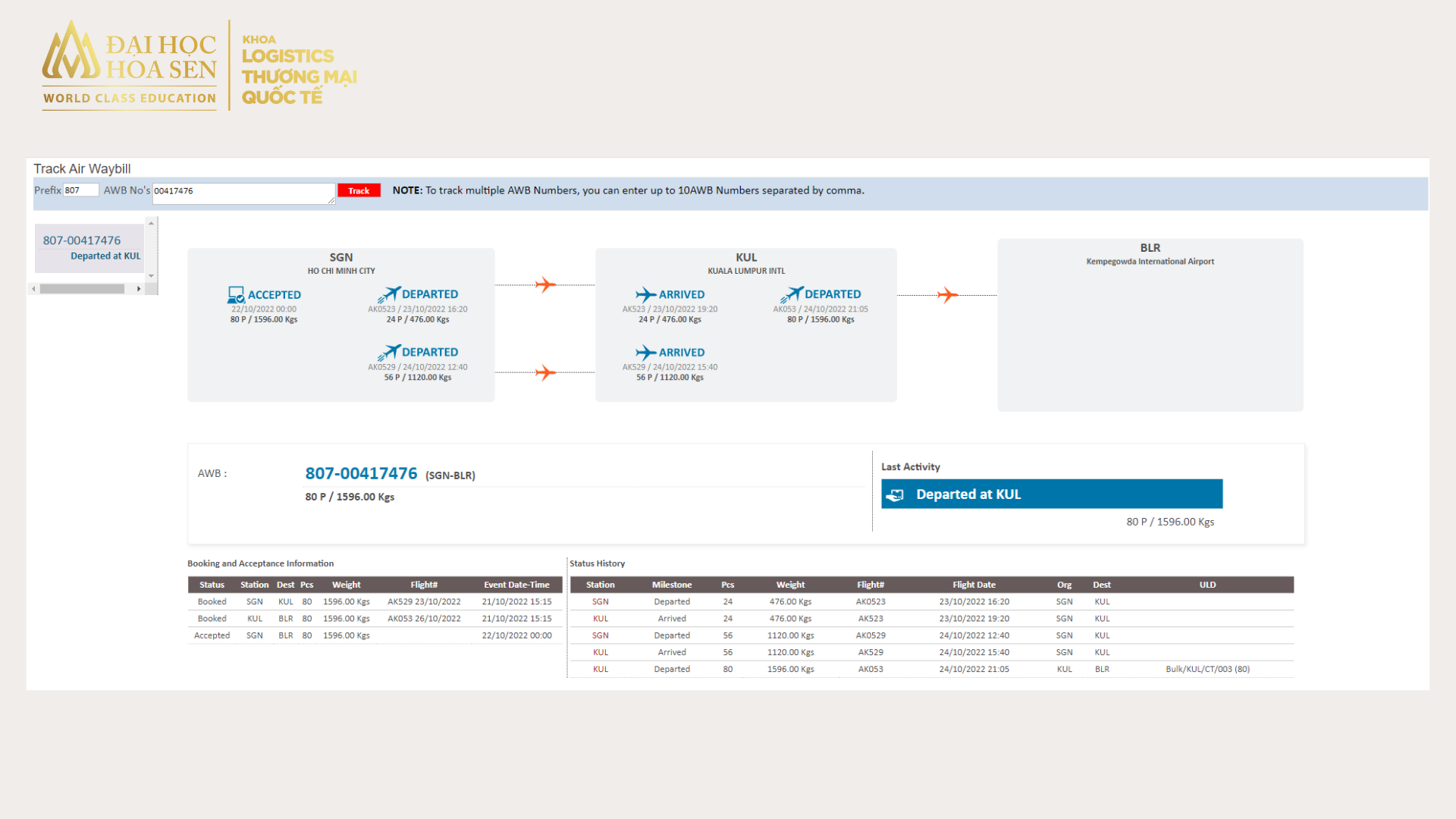Click the AK0523 Departed plane icon
This screenshot has width=1456, height=819.
pos(389,294)
